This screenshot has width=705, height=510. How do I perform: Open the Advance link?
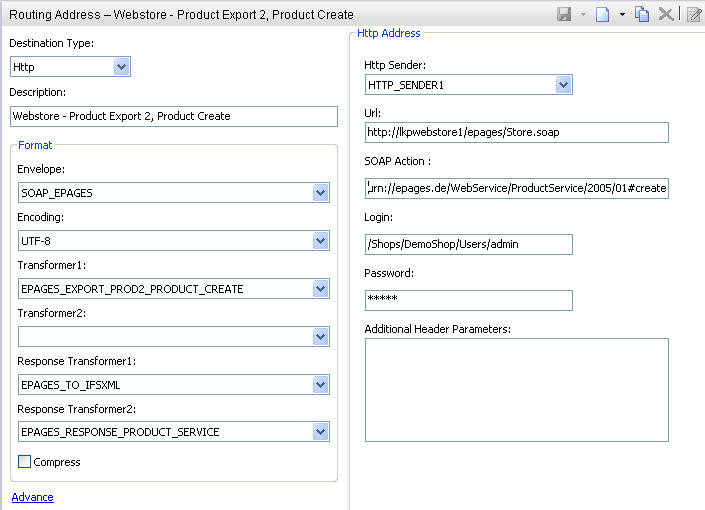click(x=32, y=497)
